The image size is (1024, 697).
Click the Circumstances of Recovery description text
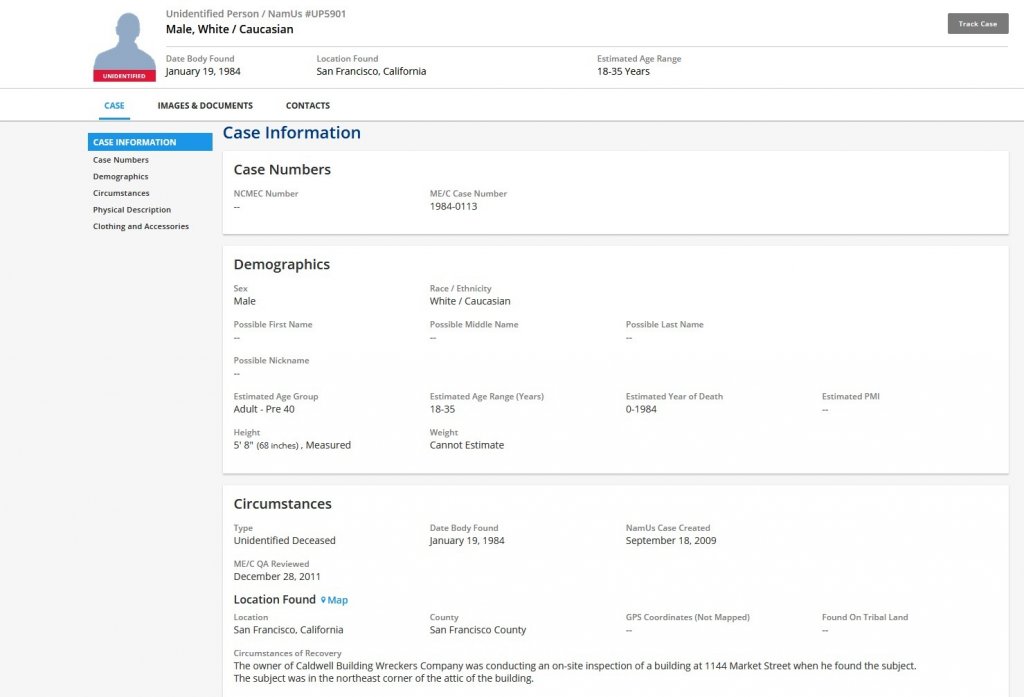[574, 672]
